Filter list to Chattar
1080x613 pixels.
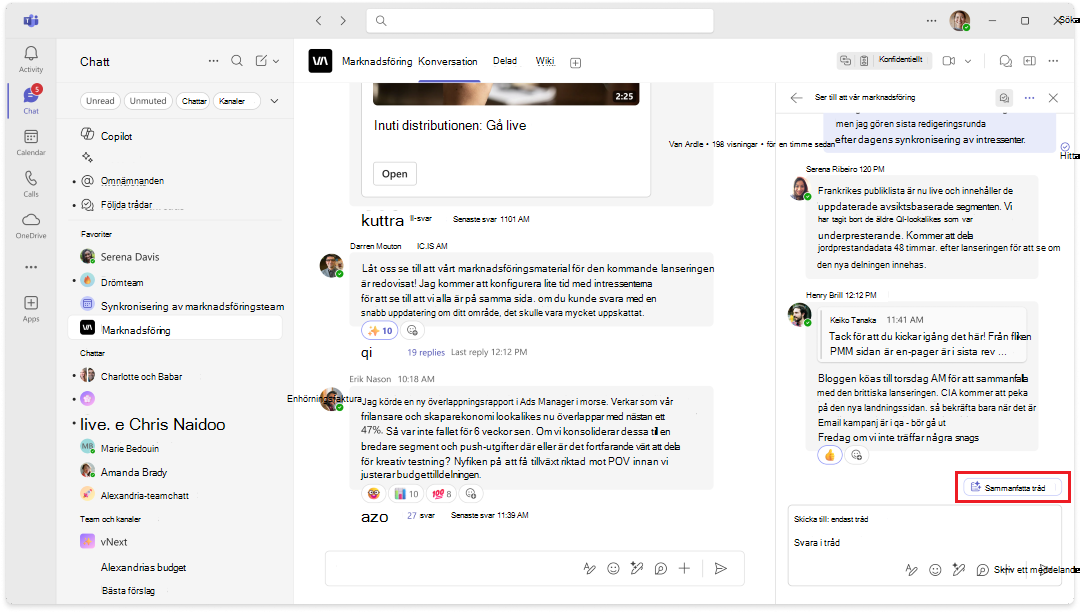[194, 101]
